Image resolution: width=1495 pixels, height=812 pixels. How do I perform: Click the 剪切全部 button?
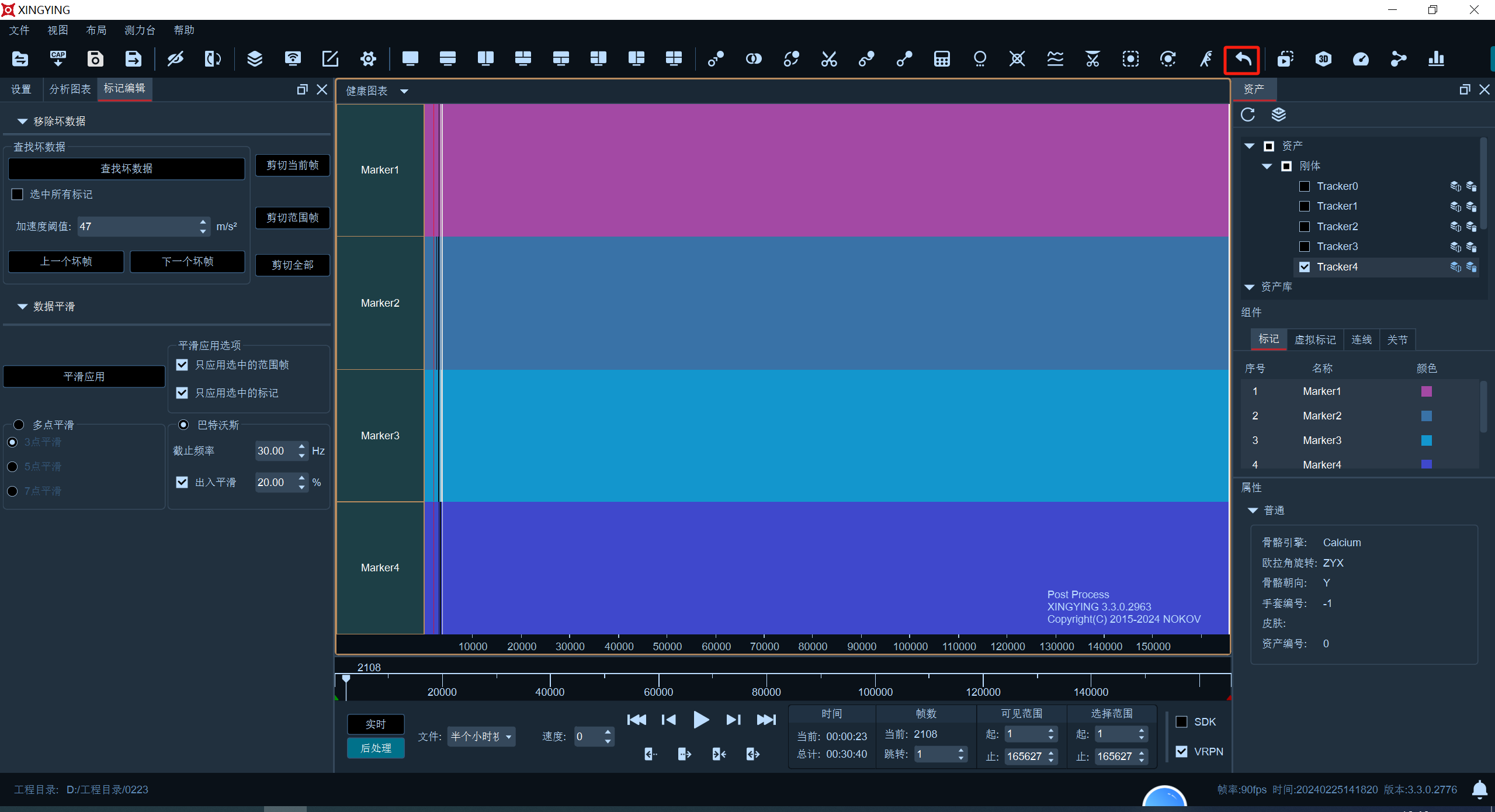click(x=292, y=265)
